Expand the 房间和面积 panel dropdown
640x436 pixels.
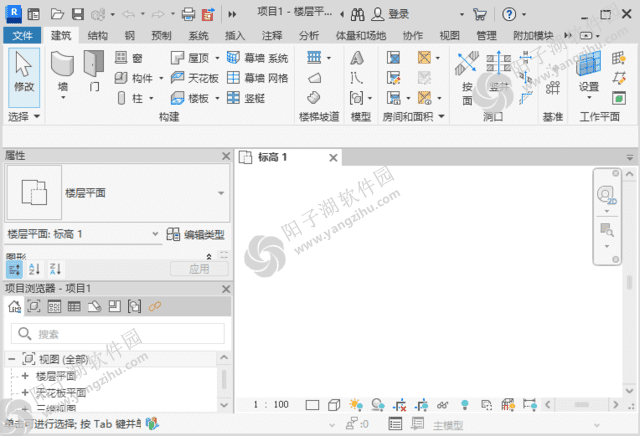pyautogui.click(x=441, y=117)
